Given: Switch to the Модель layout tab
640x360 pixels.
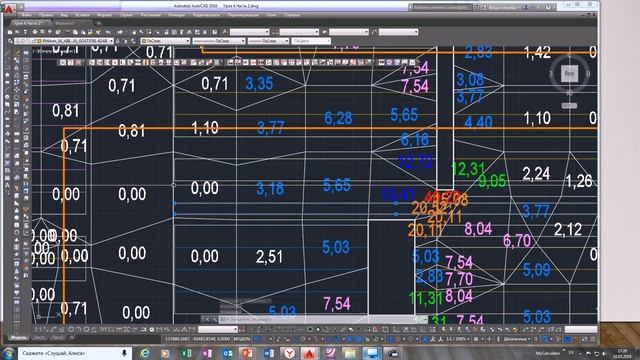Looking at the screenshot, I should [x=18, y=338].
